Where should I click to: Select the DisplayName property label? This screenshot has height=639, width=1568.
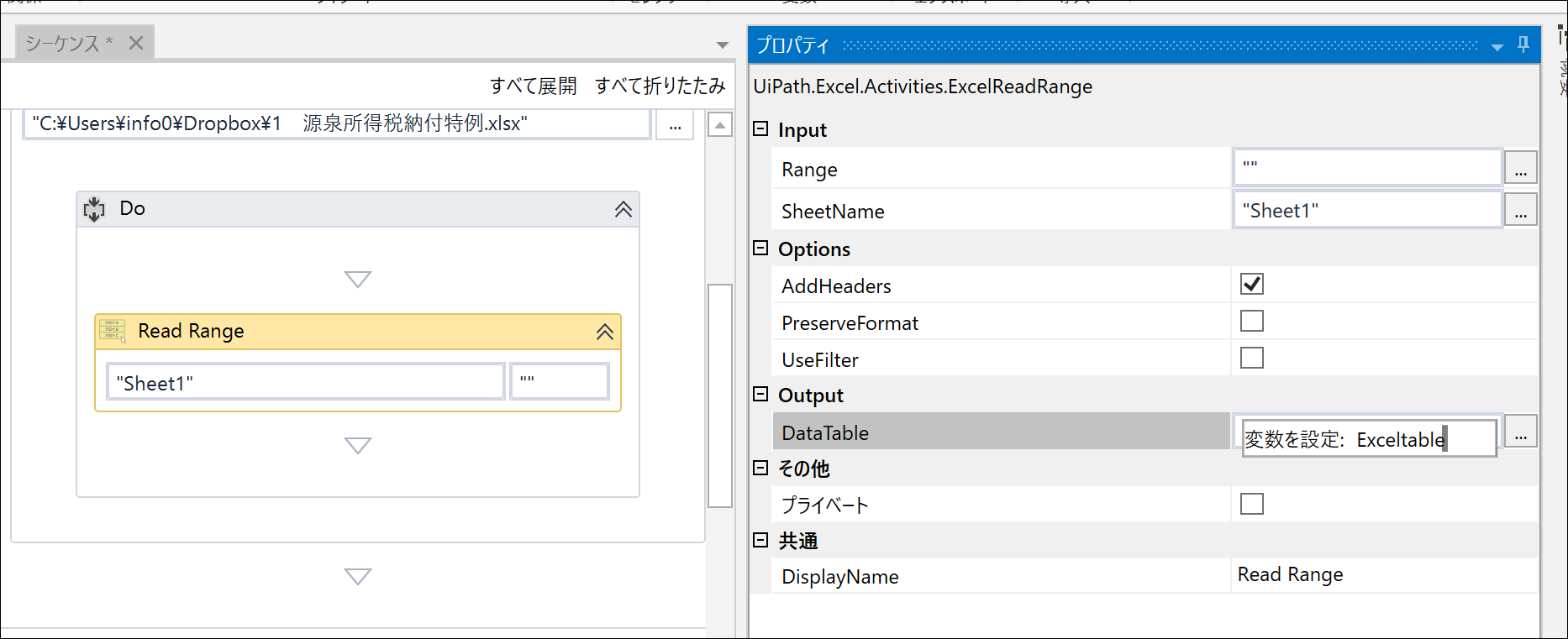840,577
